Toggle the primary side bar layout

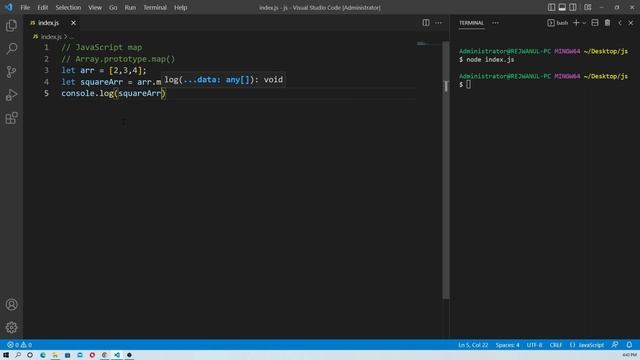pyautogui.click(x=551, y=7)
